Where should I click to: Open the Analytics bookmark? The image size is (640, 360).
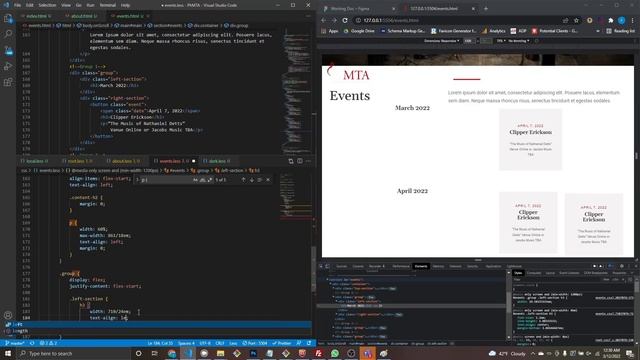tap(493, 31)
